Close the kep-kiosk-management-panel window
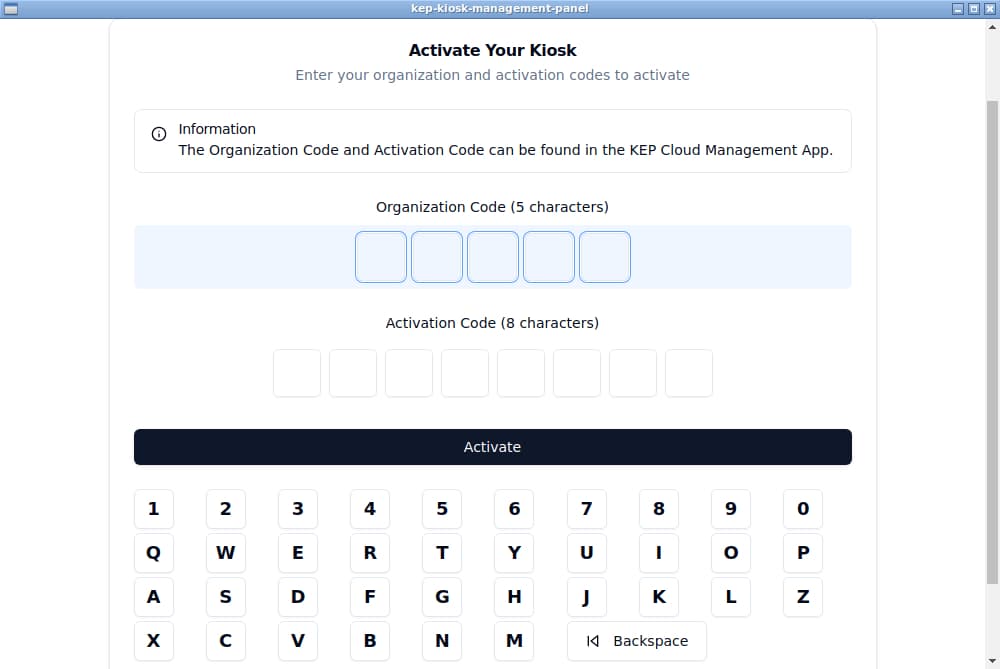Screen dimensions: 1000x669 [990, 9]
